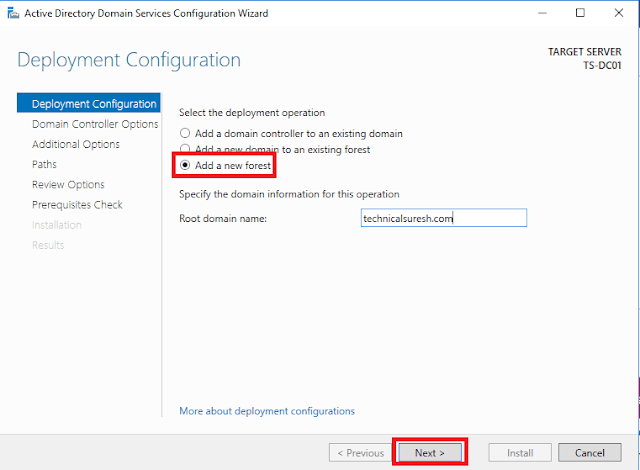Select 'Add a domain controller to an existing domain'

click(184, 133)
